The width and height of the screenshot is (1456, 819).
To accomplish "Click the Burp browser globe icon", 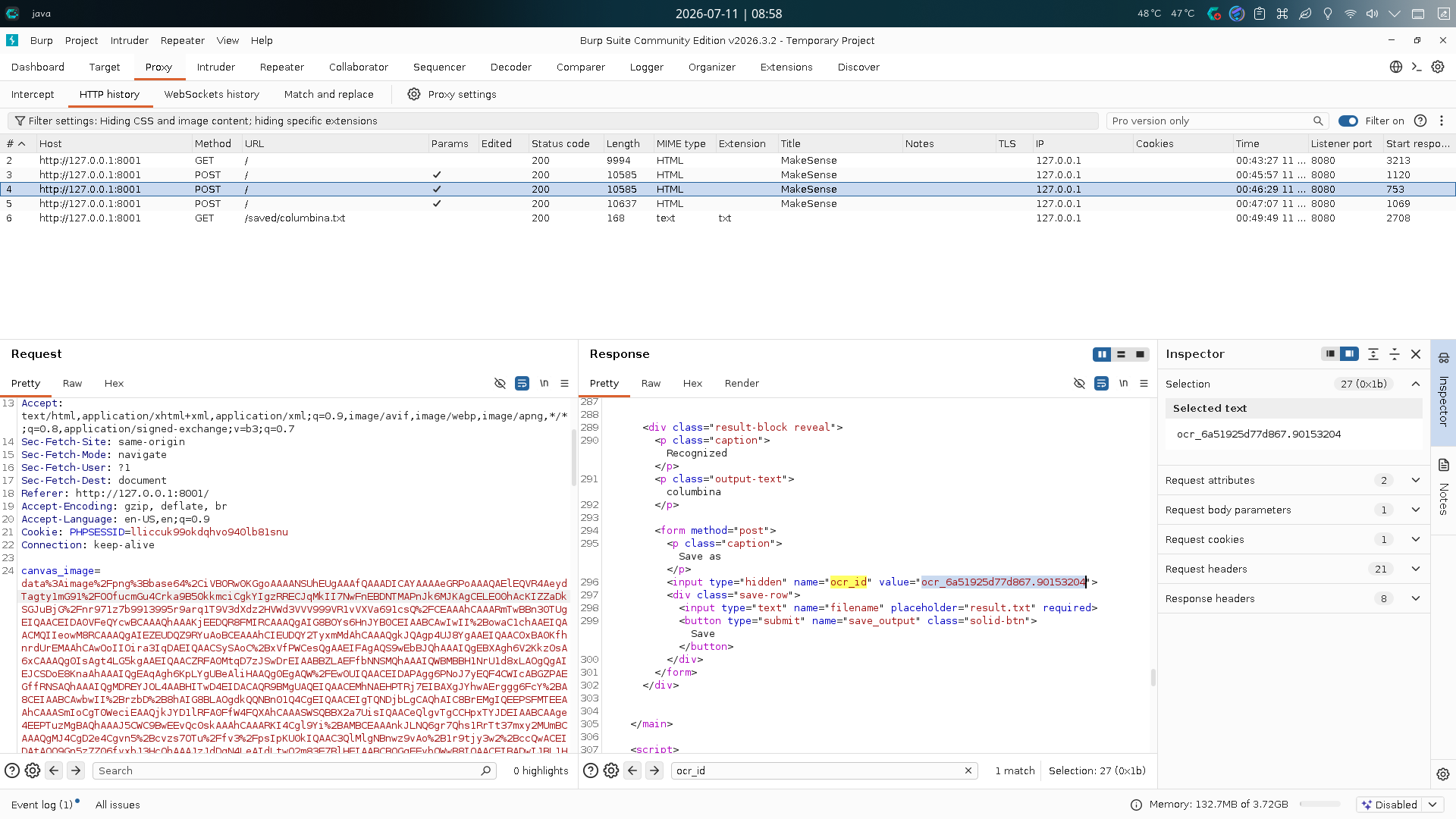I will tap(1396, 67).
